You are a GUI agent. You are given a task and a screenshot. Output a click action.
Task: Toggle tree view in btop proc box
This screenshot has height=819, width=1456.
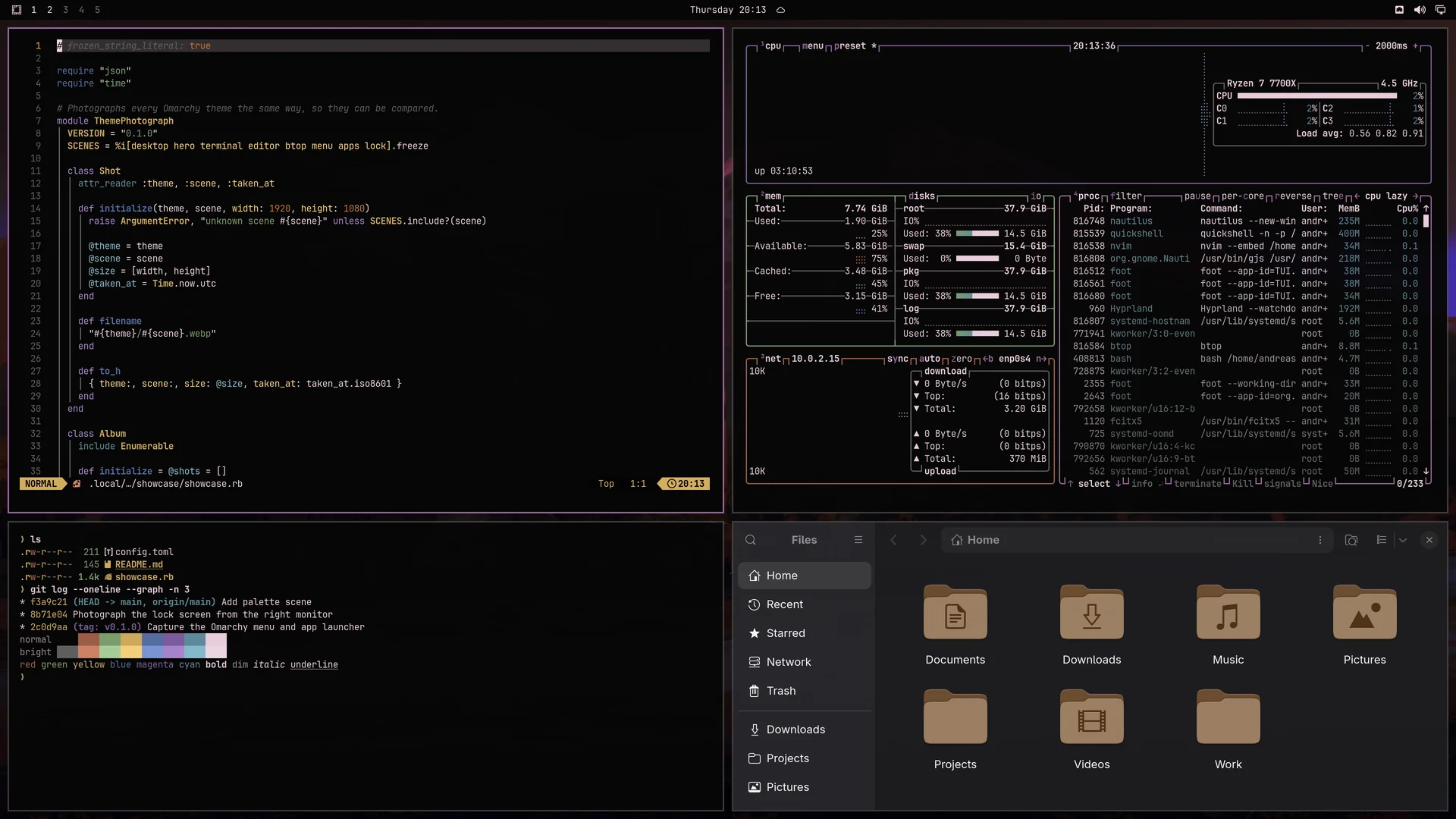point(1332,196)
